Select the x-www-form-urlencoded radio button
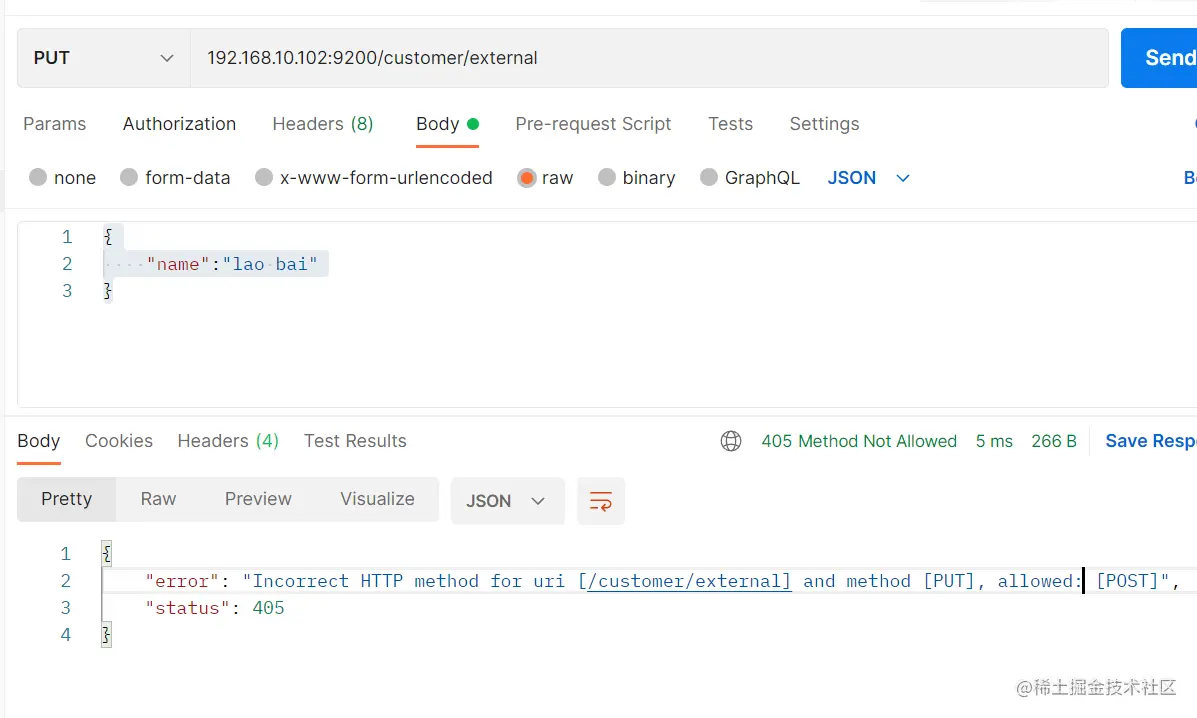Image resolution: width=1197 pixels, height=718 pixels. (264, 178)
